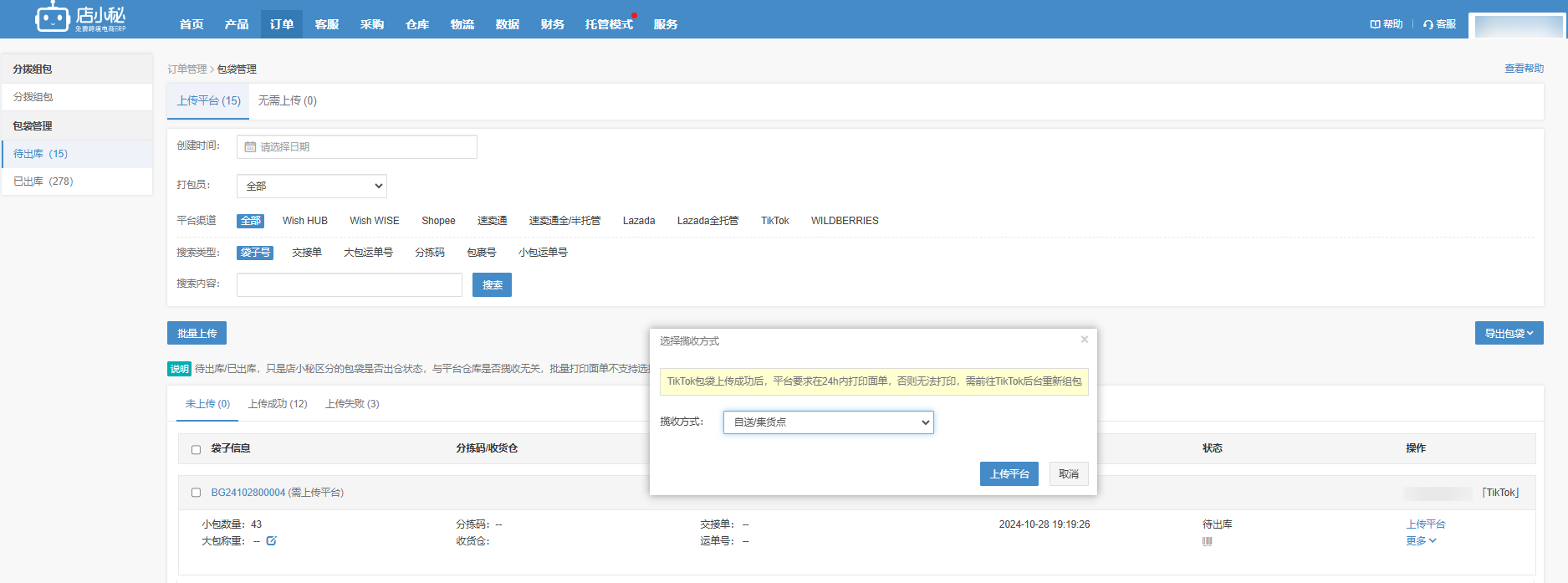The height and width of the screenshot is (583, 1568).
Task: Open the 数据 menu
Action: click(508, 24)
